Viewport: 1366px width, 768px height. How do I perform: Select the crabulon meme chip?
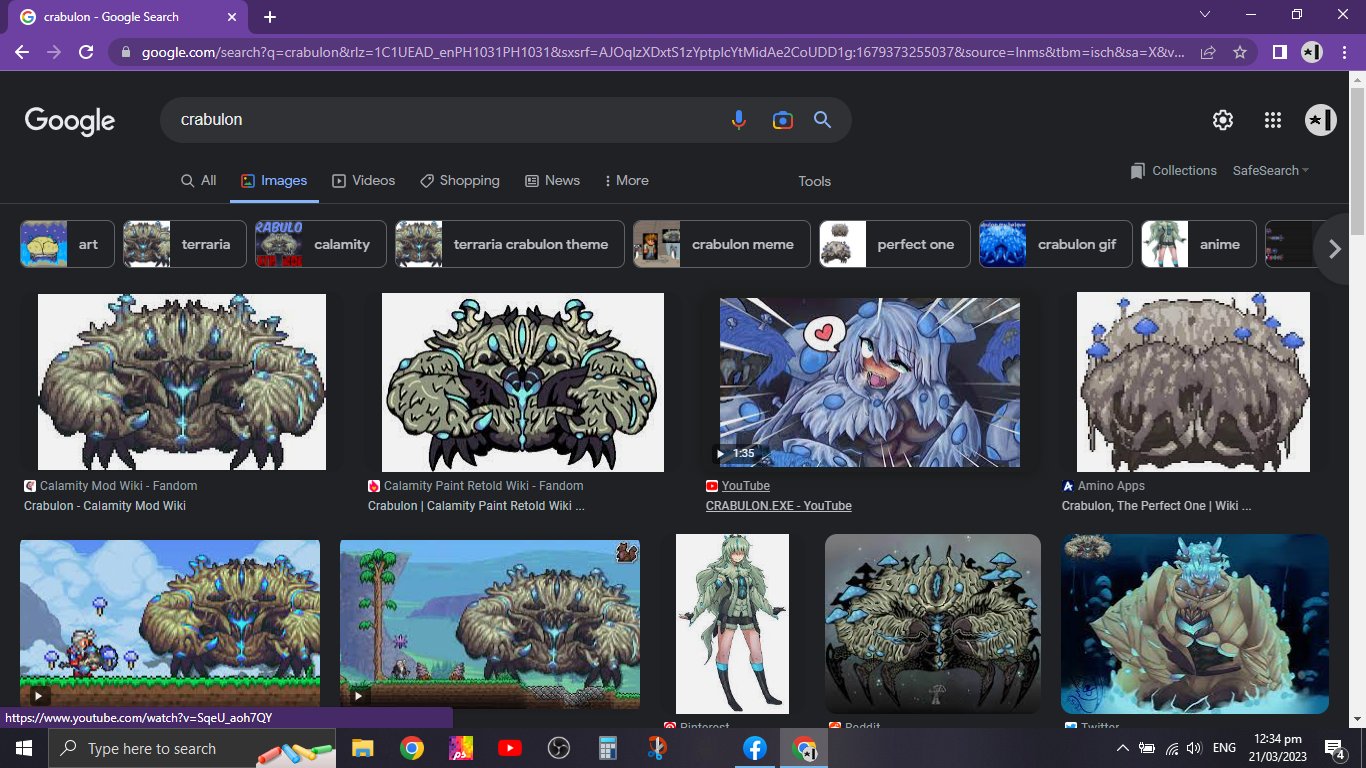(x=722, y=244)
